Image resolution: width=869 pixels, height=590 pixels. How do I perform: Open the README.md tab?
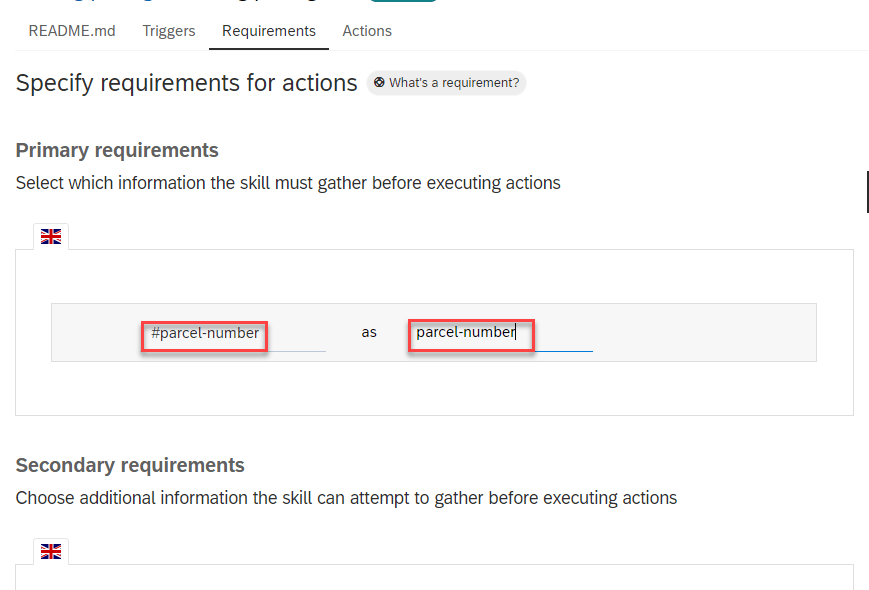point(72,31)
